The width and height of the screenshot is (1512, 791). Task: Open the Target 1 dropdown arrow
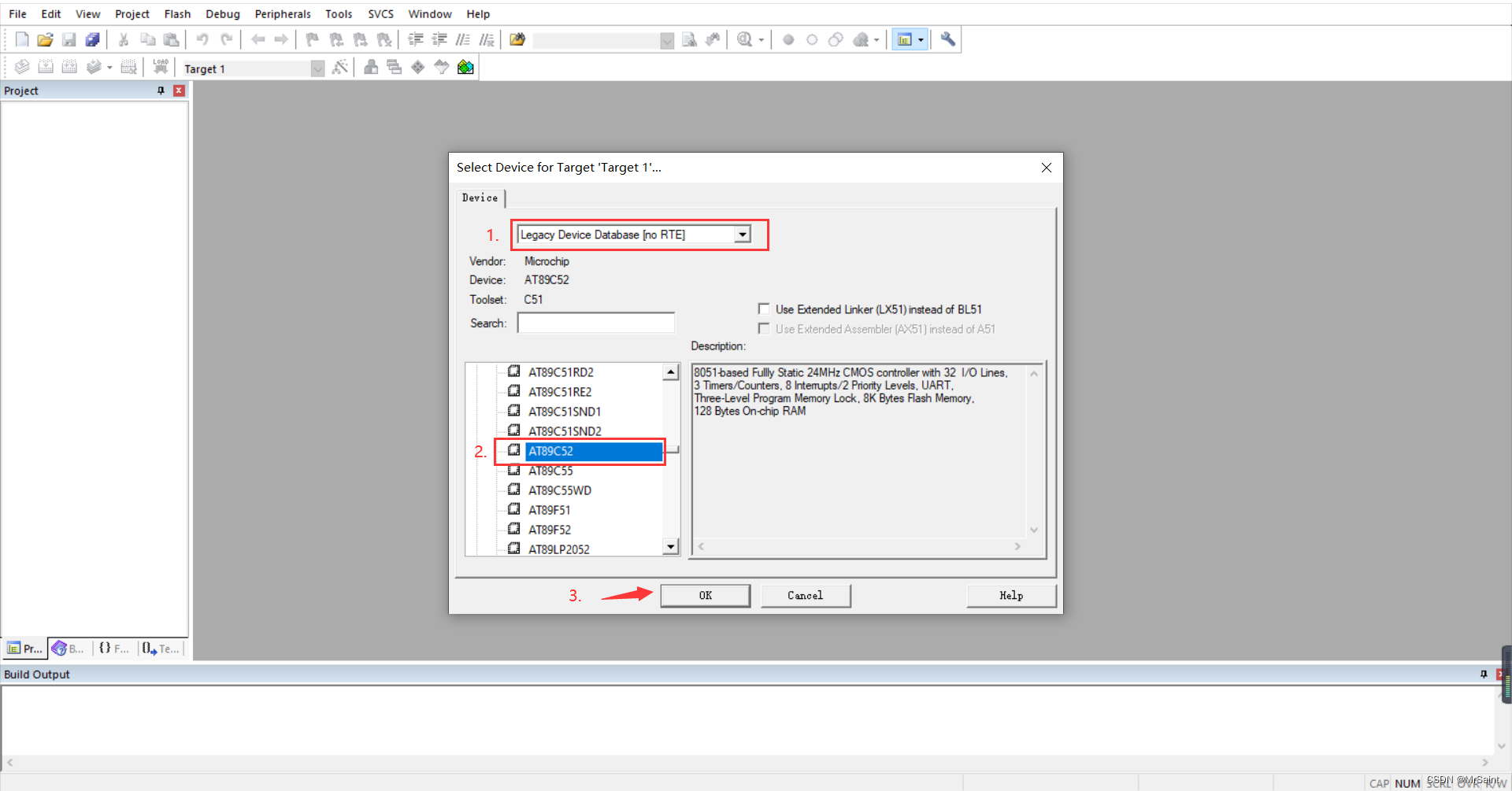pyautogui.click(x=317, y=68)
